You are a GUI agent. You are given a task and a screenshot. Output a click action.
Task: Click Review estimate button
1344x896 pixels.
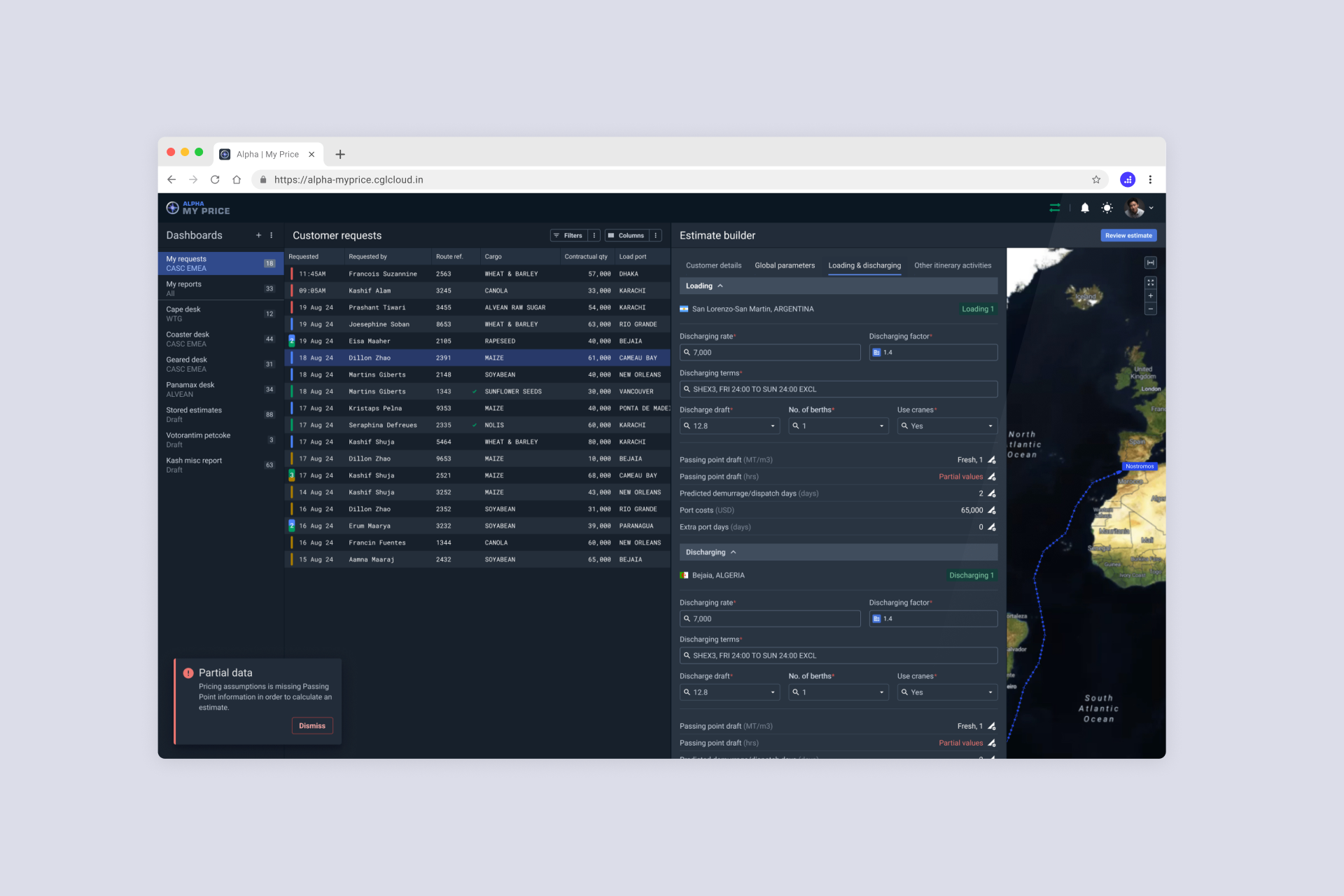(x=1128, y=235)
